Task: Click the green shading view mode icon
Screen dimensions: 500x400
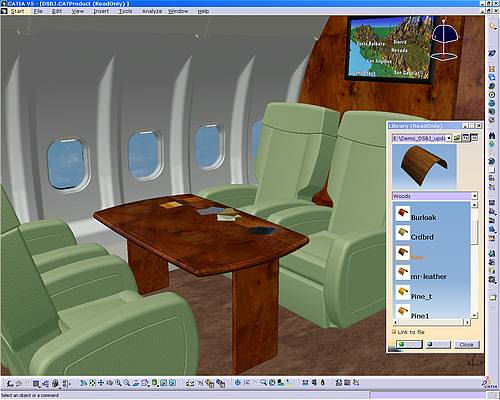Action: point(155,383)
